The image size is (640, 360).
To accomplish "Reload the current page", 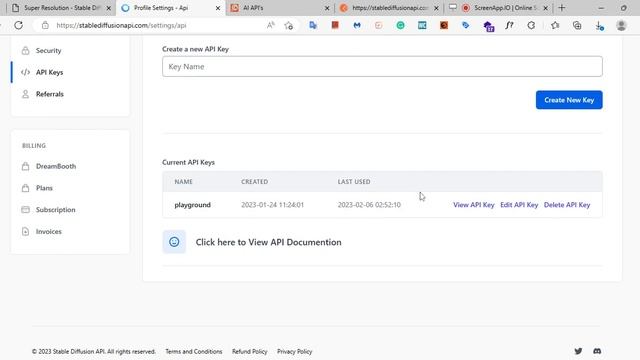I will [x=18, y=25].
